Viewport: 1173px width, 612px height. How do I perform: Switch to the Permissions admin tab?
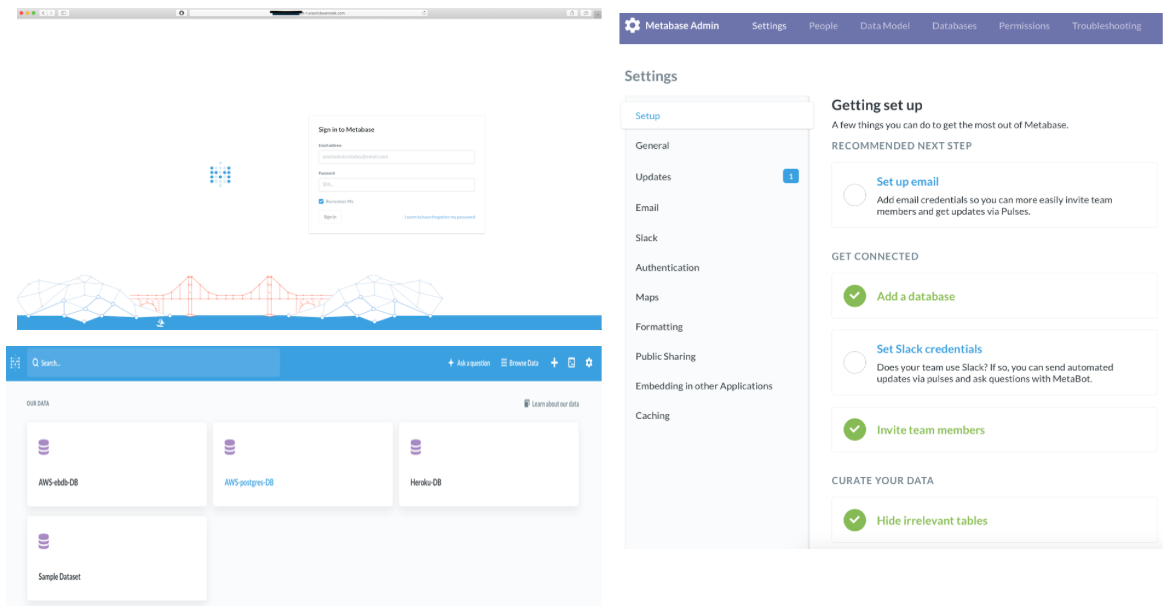point(1024,26)
